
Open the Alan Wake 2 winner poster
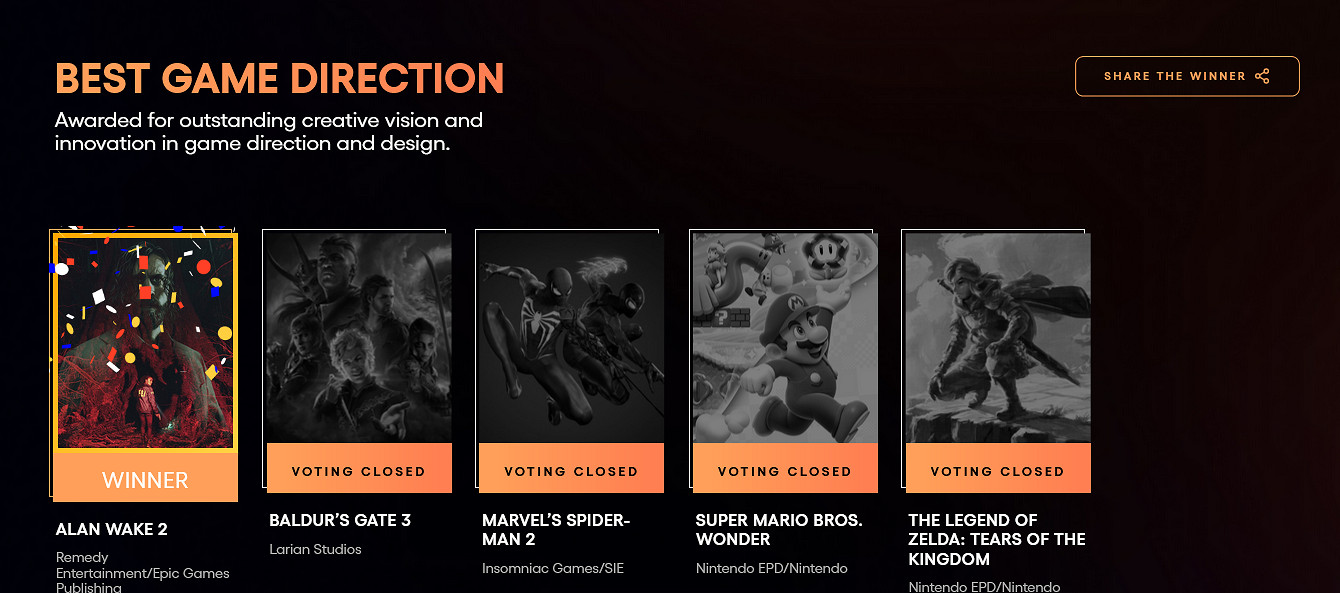click(145, 343)
